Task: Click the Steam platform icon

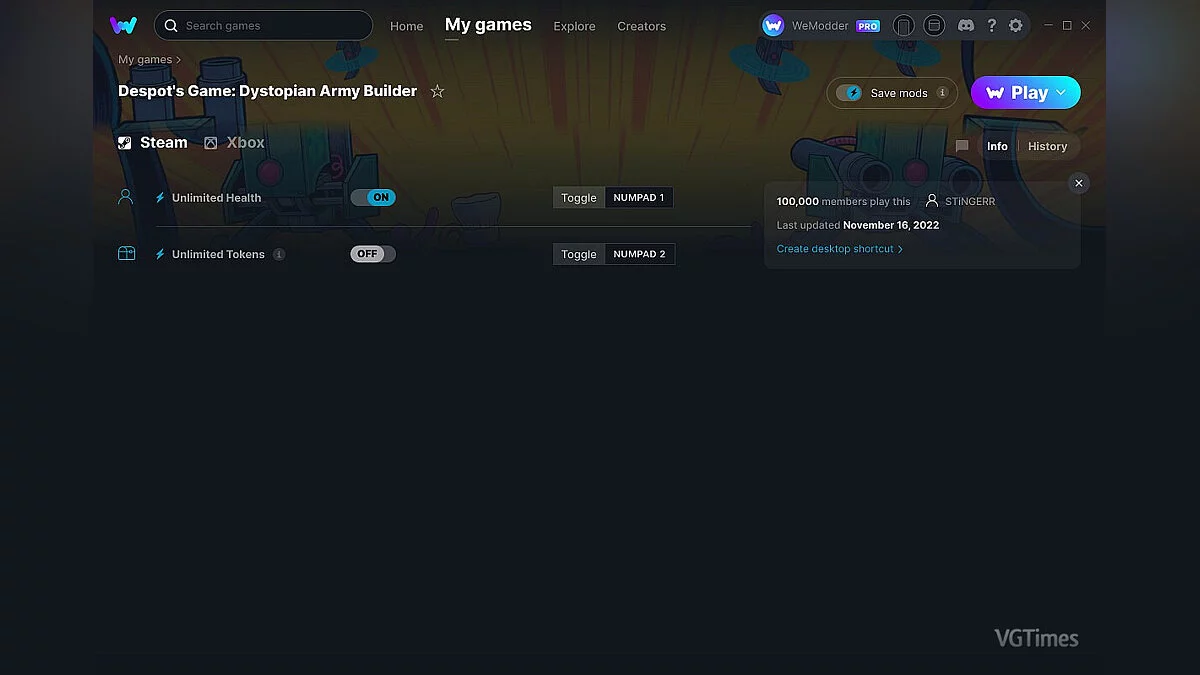Action: (x=125, y=143)
